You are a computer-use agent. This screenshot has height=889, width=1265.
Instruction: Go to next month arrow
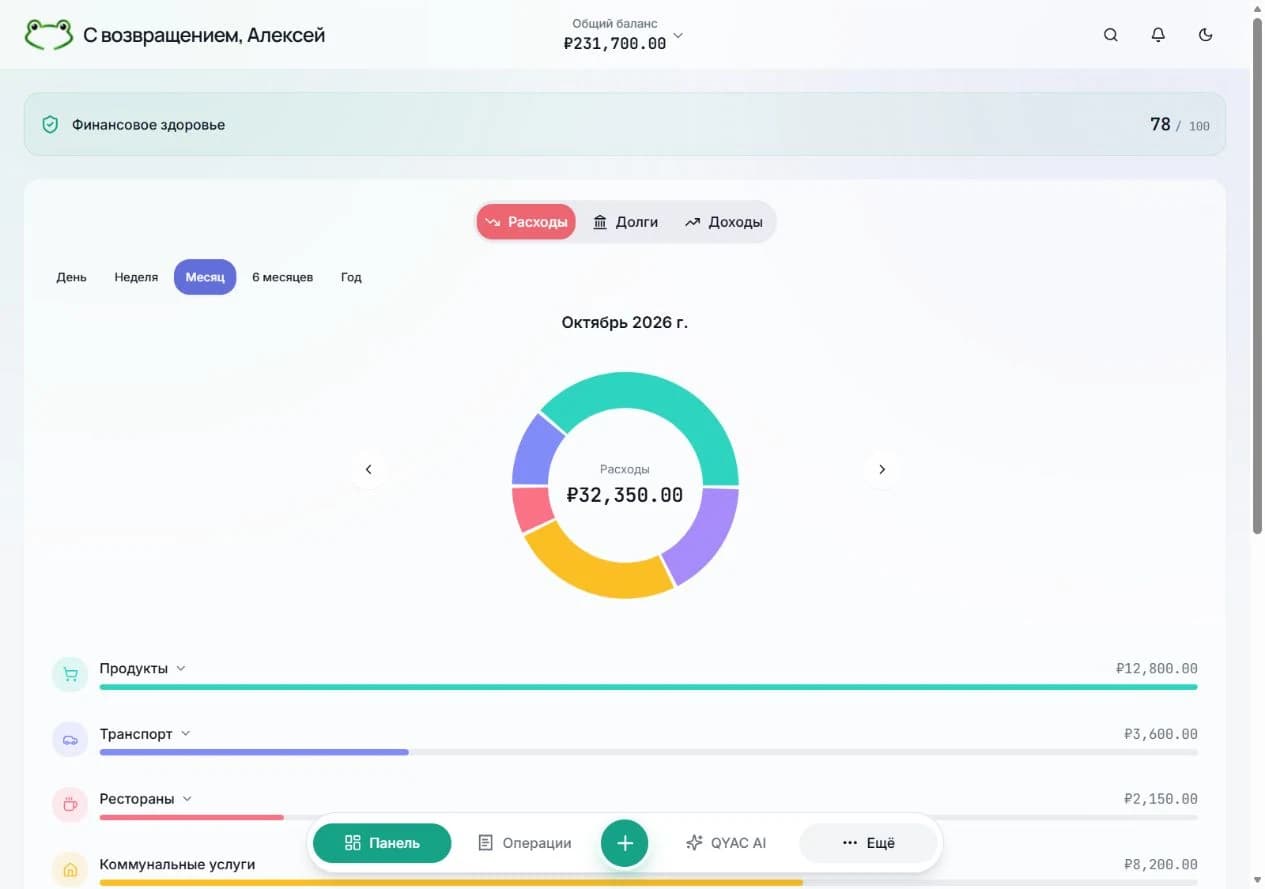[882, 469]
